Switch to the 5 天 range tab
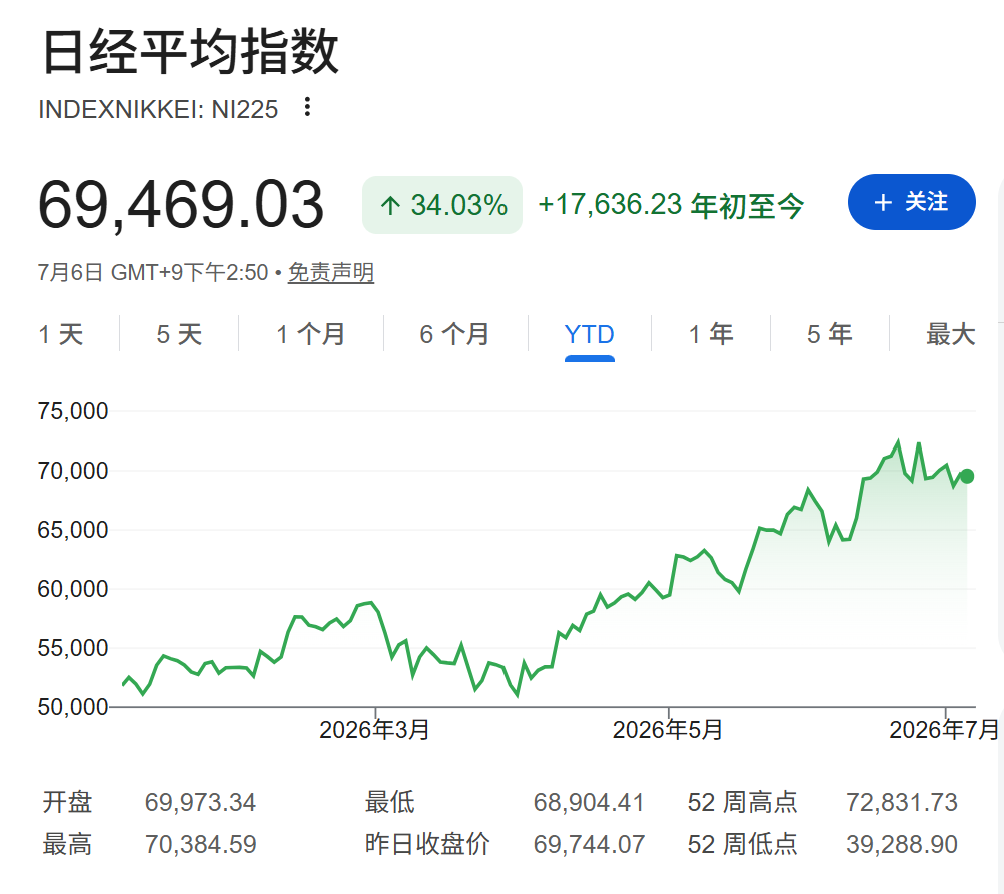Viewport: 1004px width, 894px height. 179,334
